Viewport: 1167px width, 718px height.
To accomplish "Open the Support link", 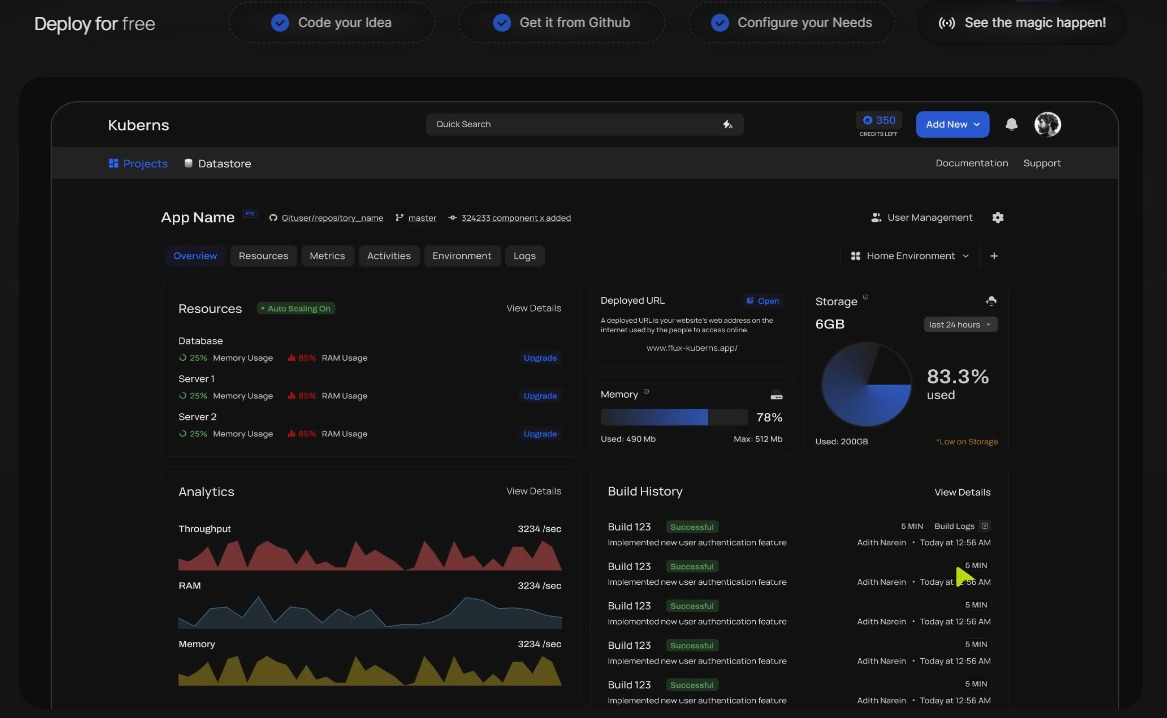I will 1042,163.
